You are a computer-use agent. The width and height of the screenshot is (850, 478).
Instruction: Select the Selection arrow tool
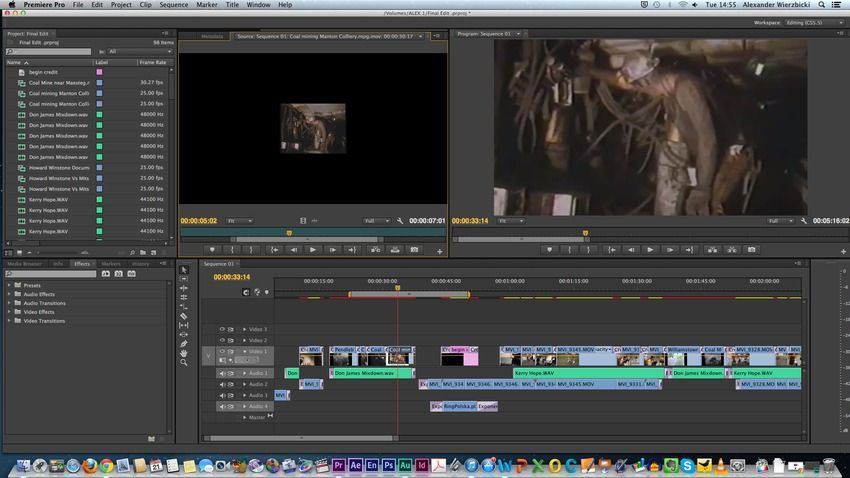[x=184, y=269]
